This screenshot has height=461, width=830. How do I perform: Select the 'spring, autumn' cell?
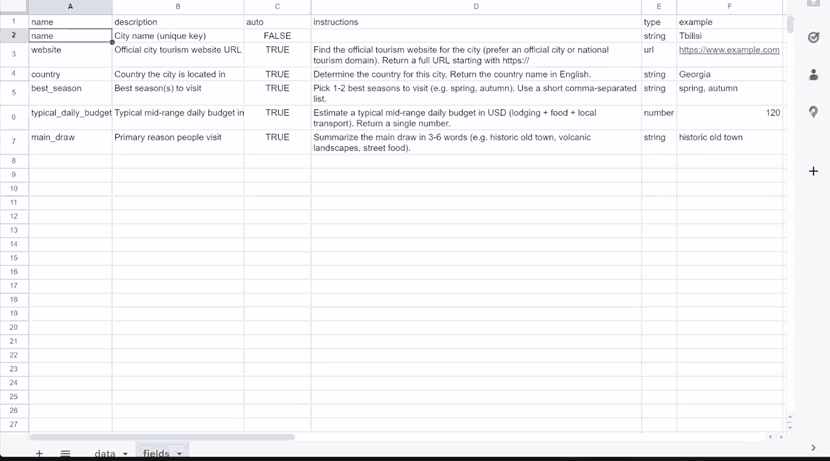point(729,93)
